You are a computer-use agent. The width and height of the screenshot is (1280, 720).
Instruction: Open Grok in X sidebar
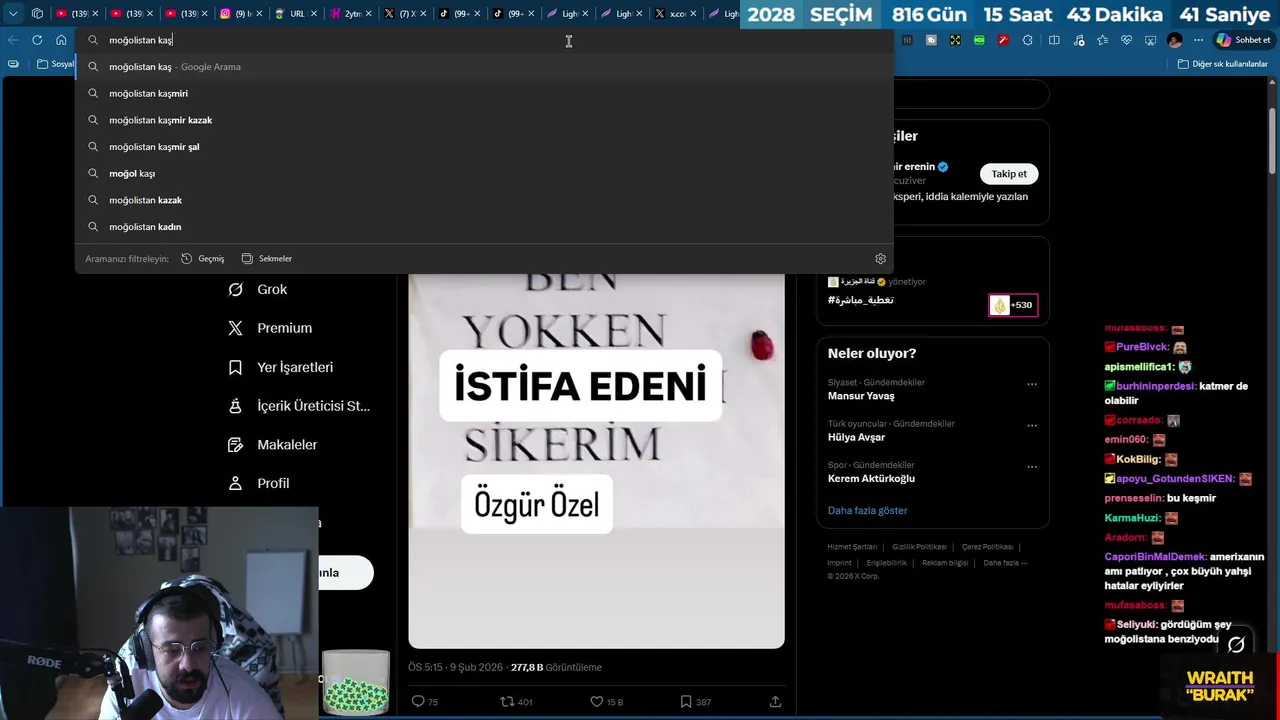tap(258, 289)
